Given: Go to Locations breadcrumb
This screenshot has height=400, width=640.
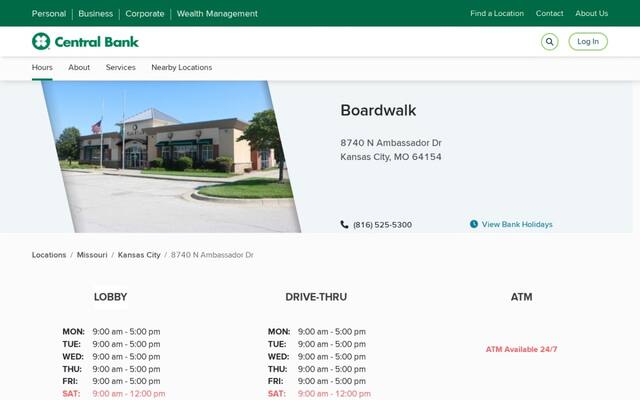Looking at the screenshot, I should pos(49,255).
